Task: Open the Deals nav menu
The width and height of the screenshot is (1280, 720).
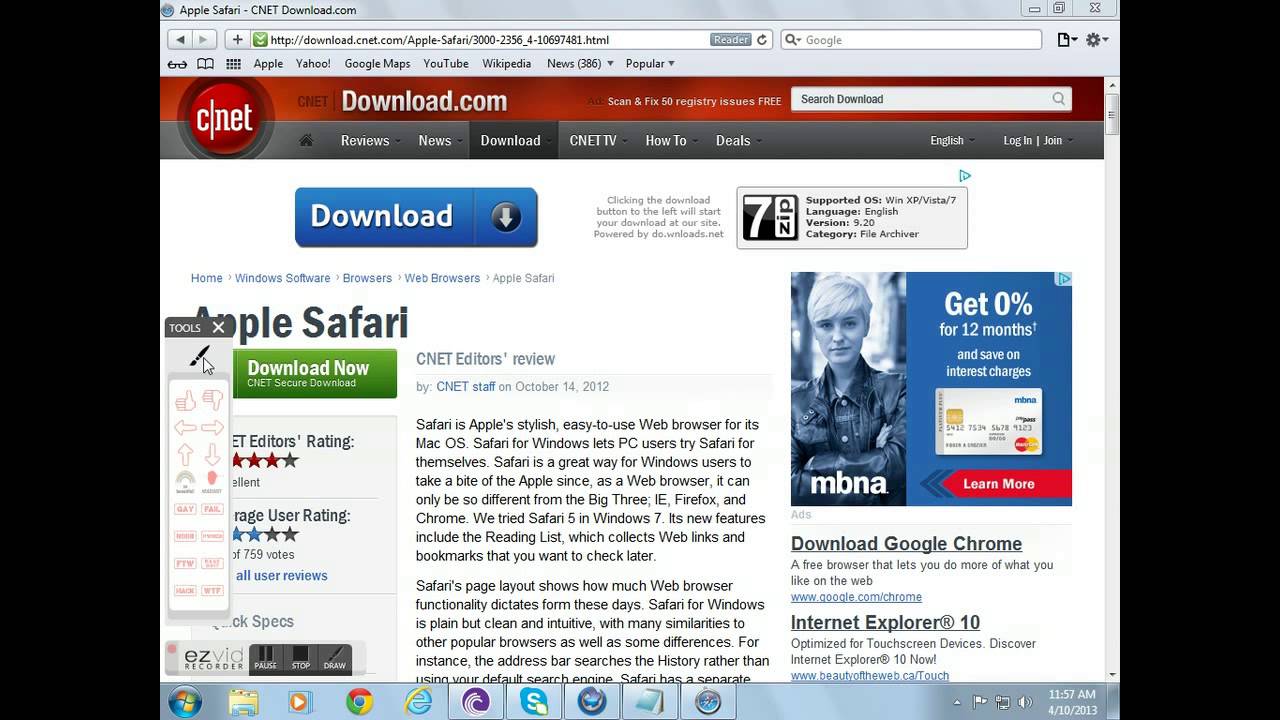Action: point(738,141)
